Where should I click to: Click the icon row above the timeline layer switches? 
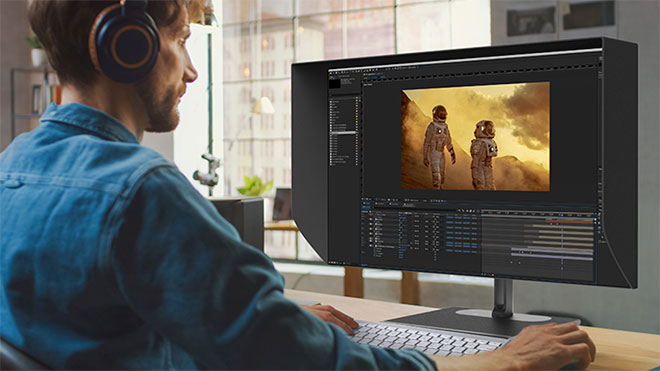pos(468,210)
